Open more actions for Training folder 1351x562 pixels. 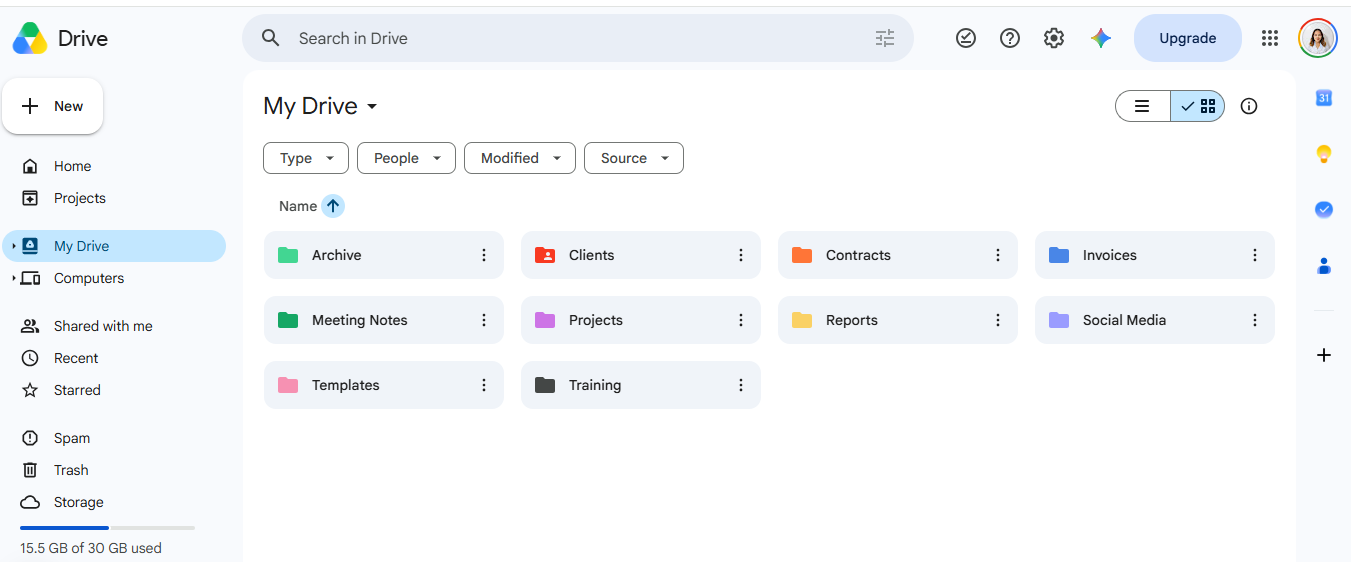(x=741, y=385)
